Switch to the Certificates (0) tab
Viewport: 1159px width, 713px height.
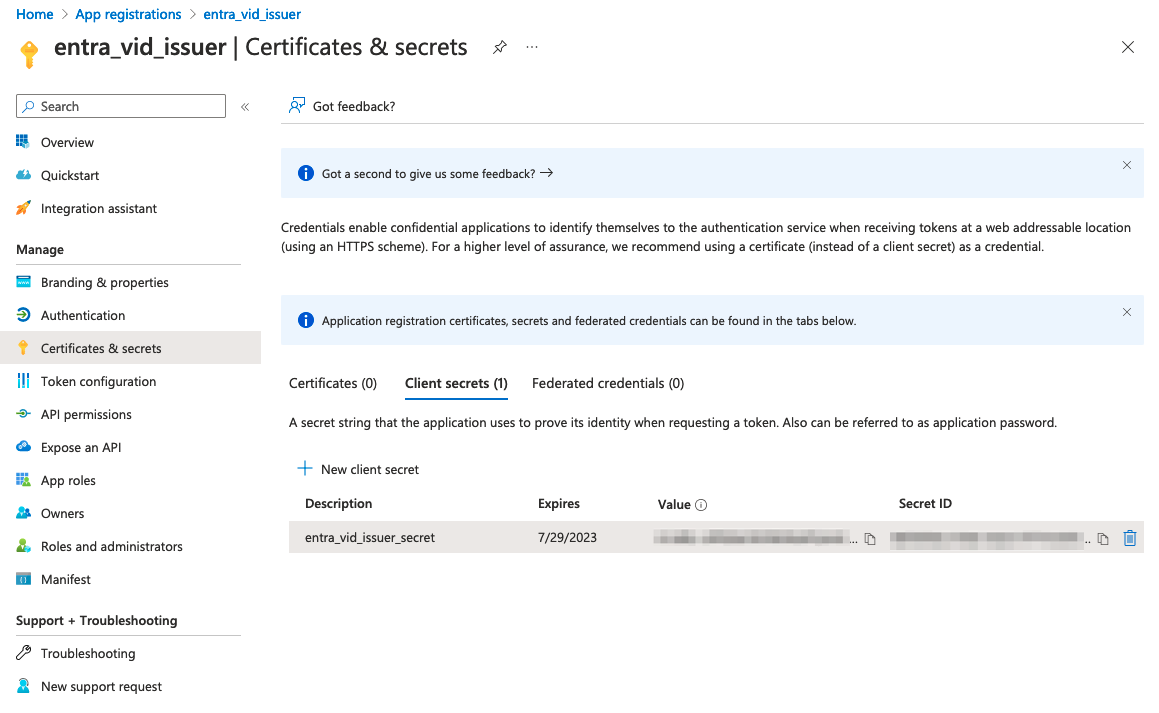pos(332,383)
